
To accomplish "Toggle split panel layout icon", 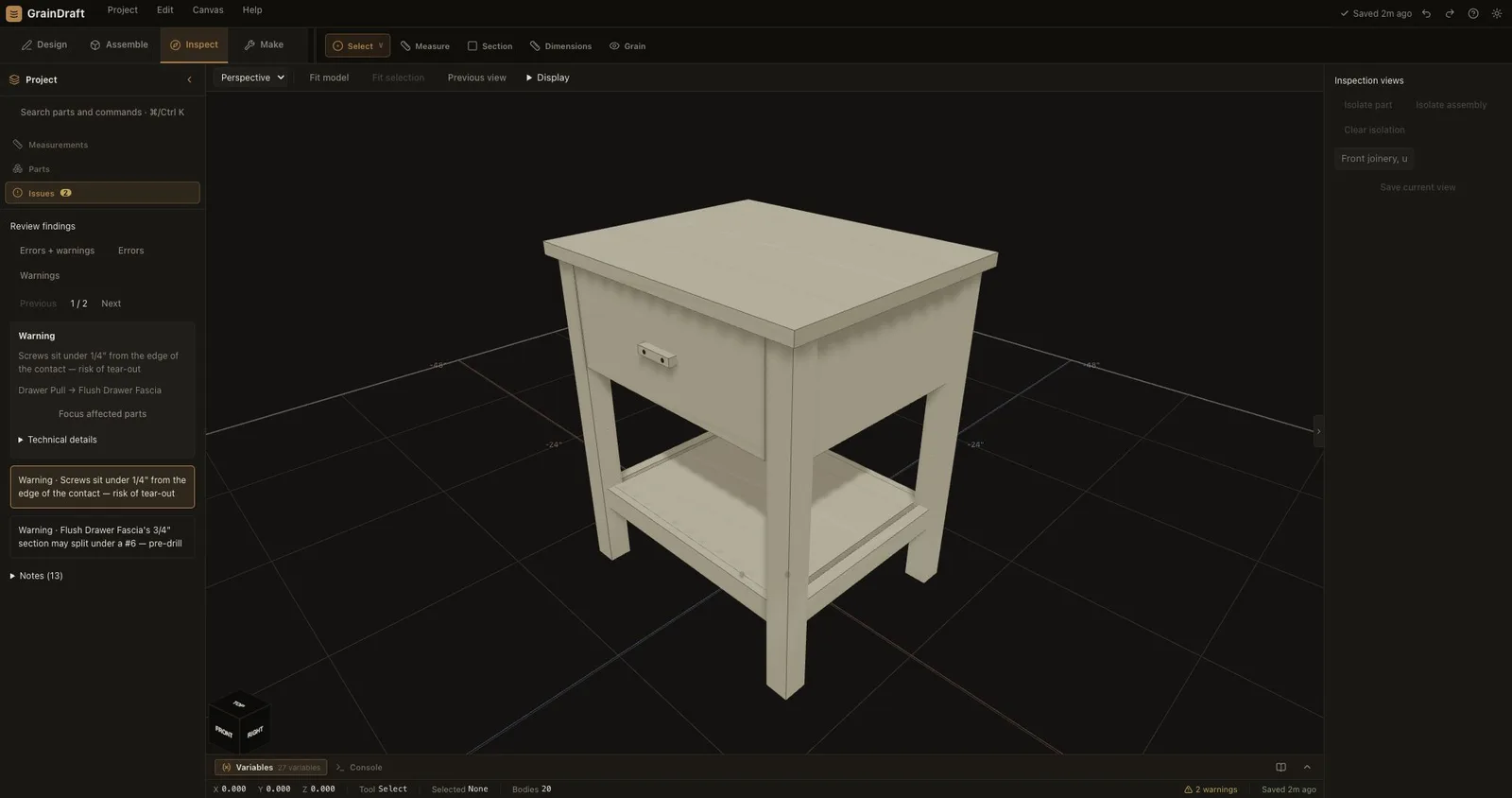I will (x=1280, y=767).
